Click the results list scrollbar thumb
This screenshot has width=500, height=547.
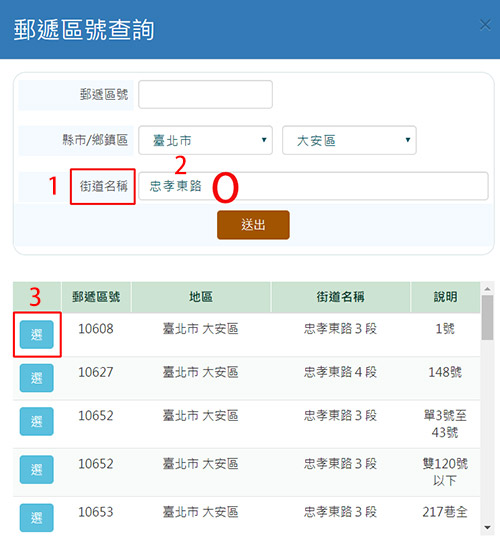tap(487, 317)
